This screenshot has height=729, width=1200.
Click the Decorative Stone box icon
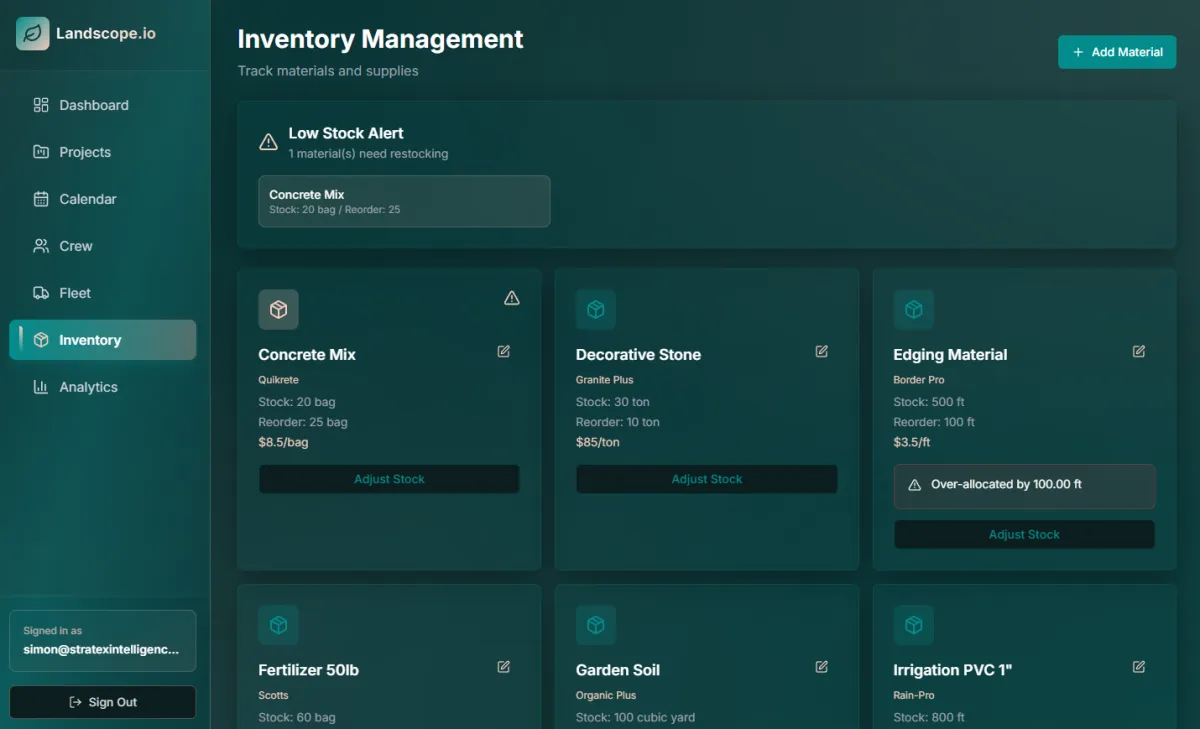tap(595, 310)
